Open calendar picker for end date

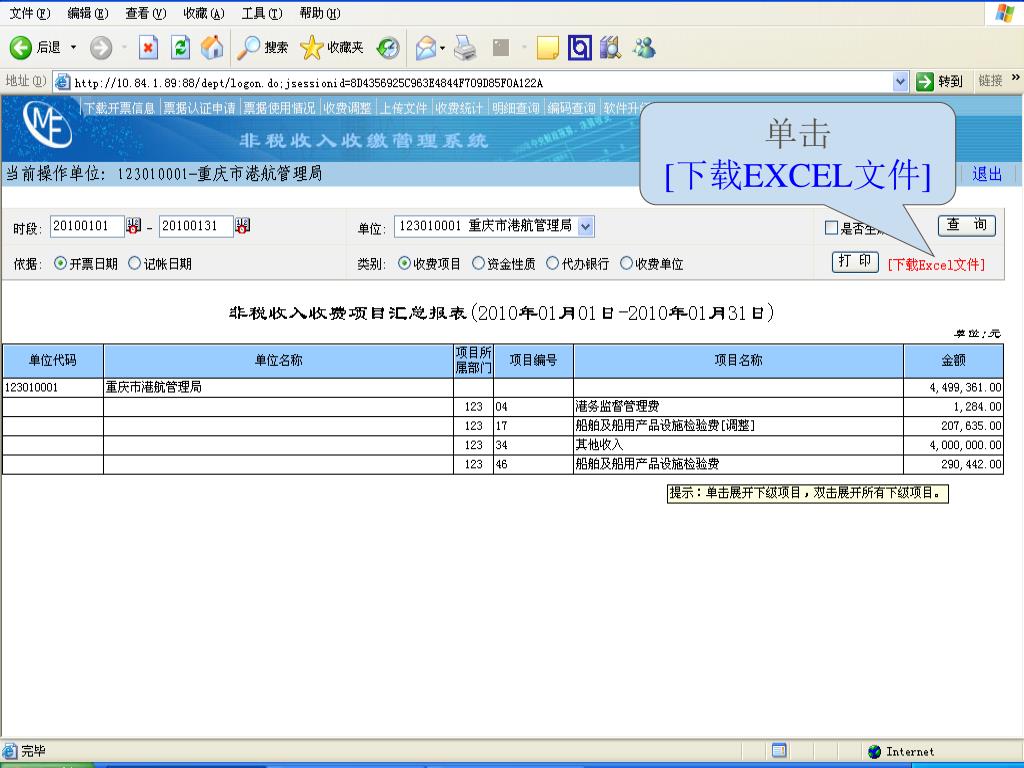242,227
